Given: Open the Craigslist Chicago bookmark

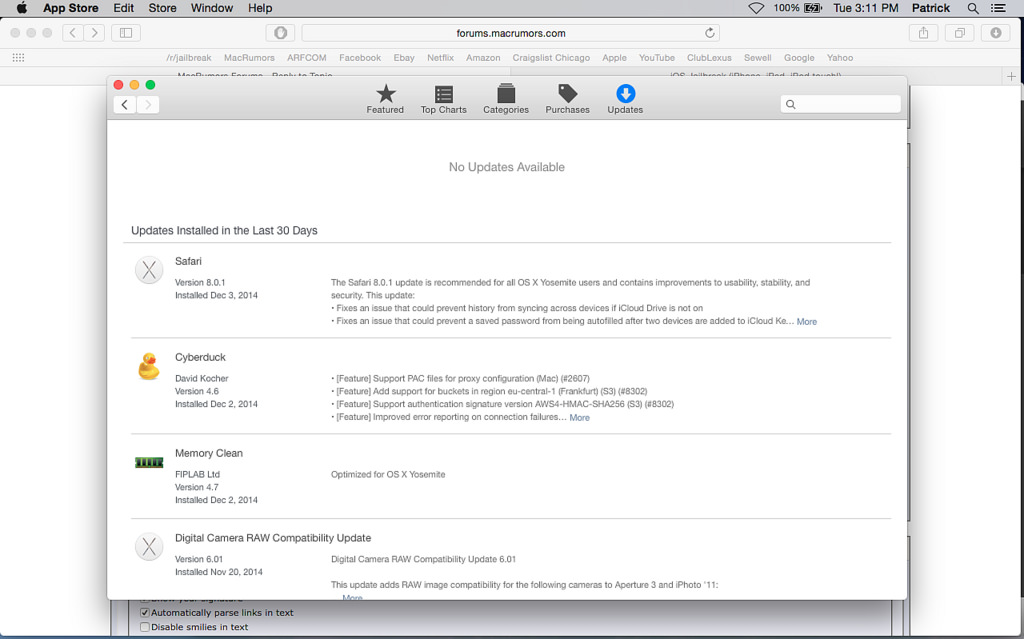Looking at the screenshot, I should (551, 57).
